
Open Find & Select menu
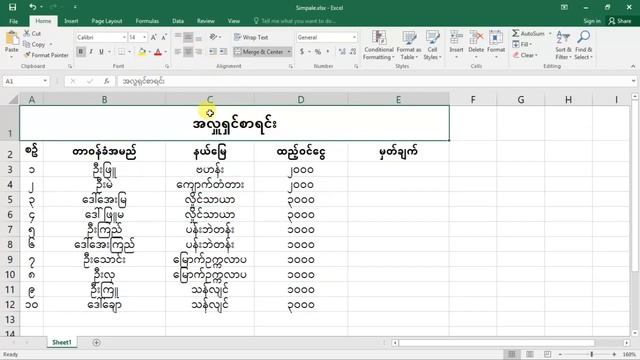(x=583, y=45)
